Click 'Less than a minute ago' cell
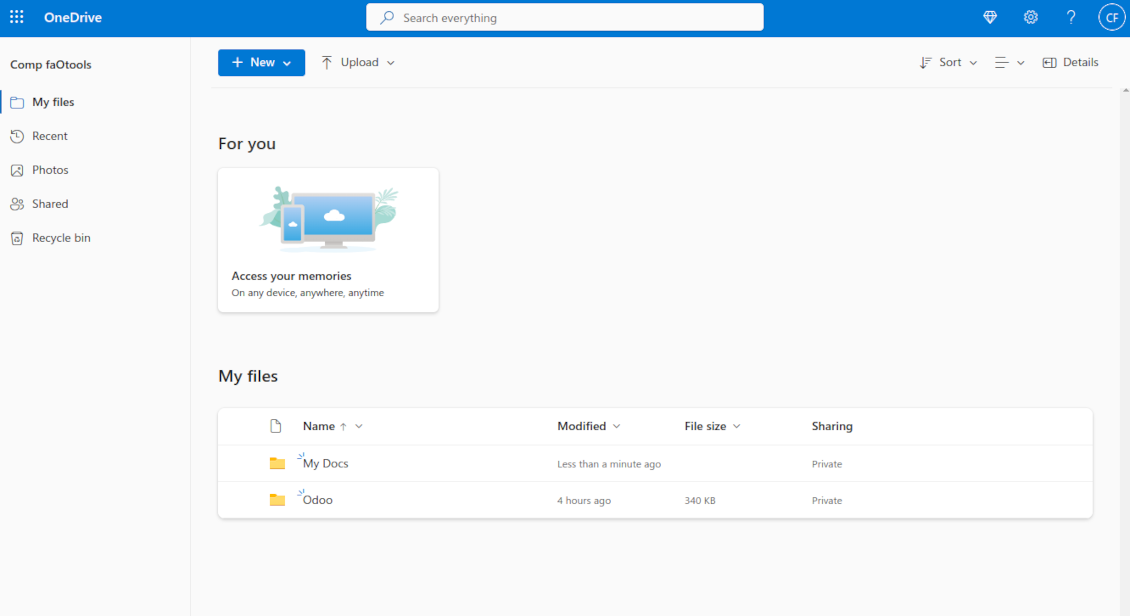The width and height of the screenshot is (1130, 616). [609, 464]
